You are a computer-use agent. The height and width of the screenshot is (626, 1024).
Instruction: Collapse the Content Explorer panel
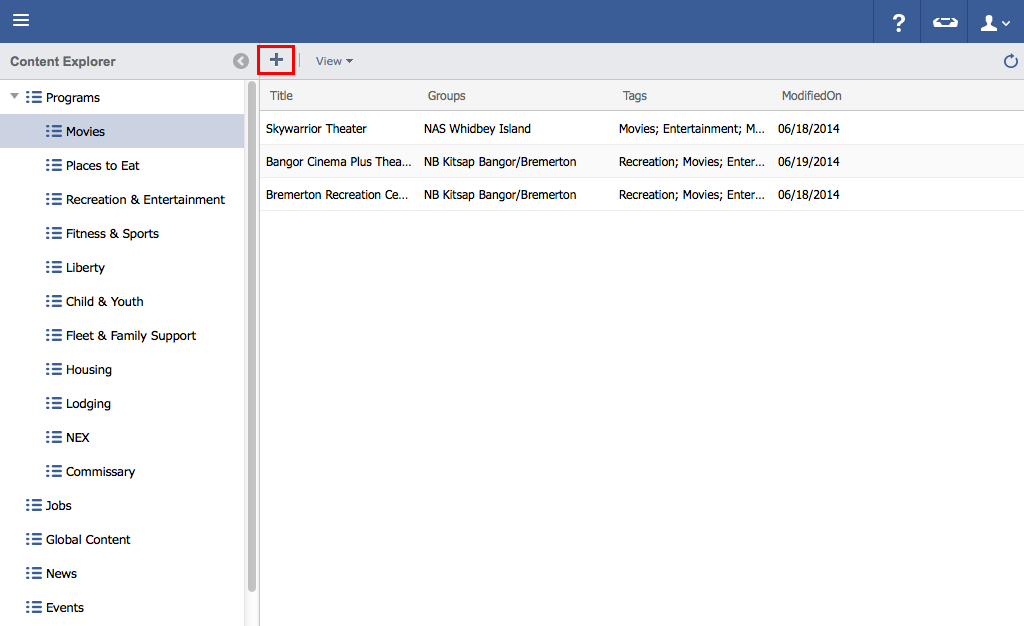[241, 61]
